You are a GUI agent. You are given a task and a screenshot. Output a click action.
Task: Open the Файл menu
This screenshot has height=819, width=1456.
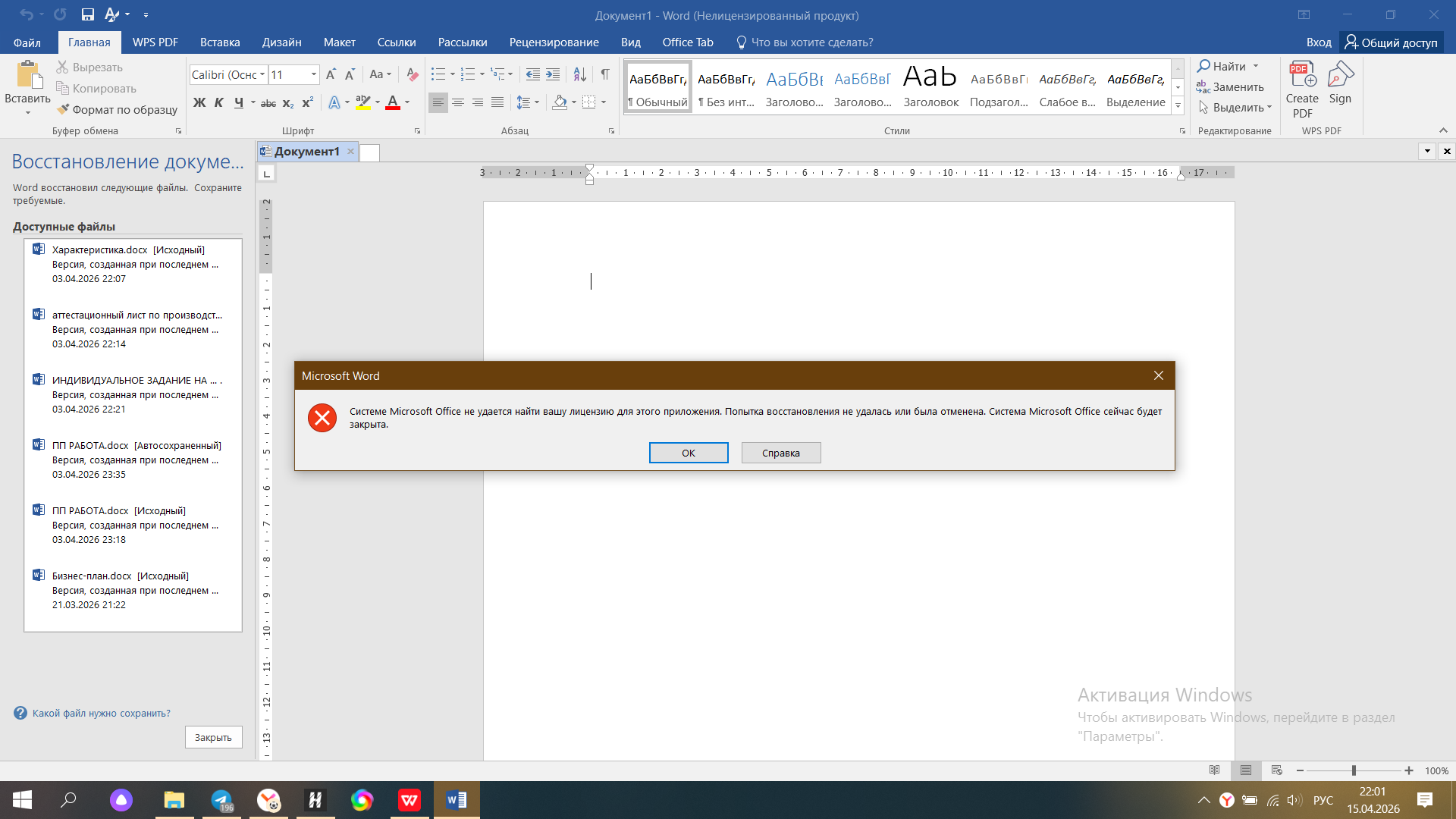pos(27,42)
